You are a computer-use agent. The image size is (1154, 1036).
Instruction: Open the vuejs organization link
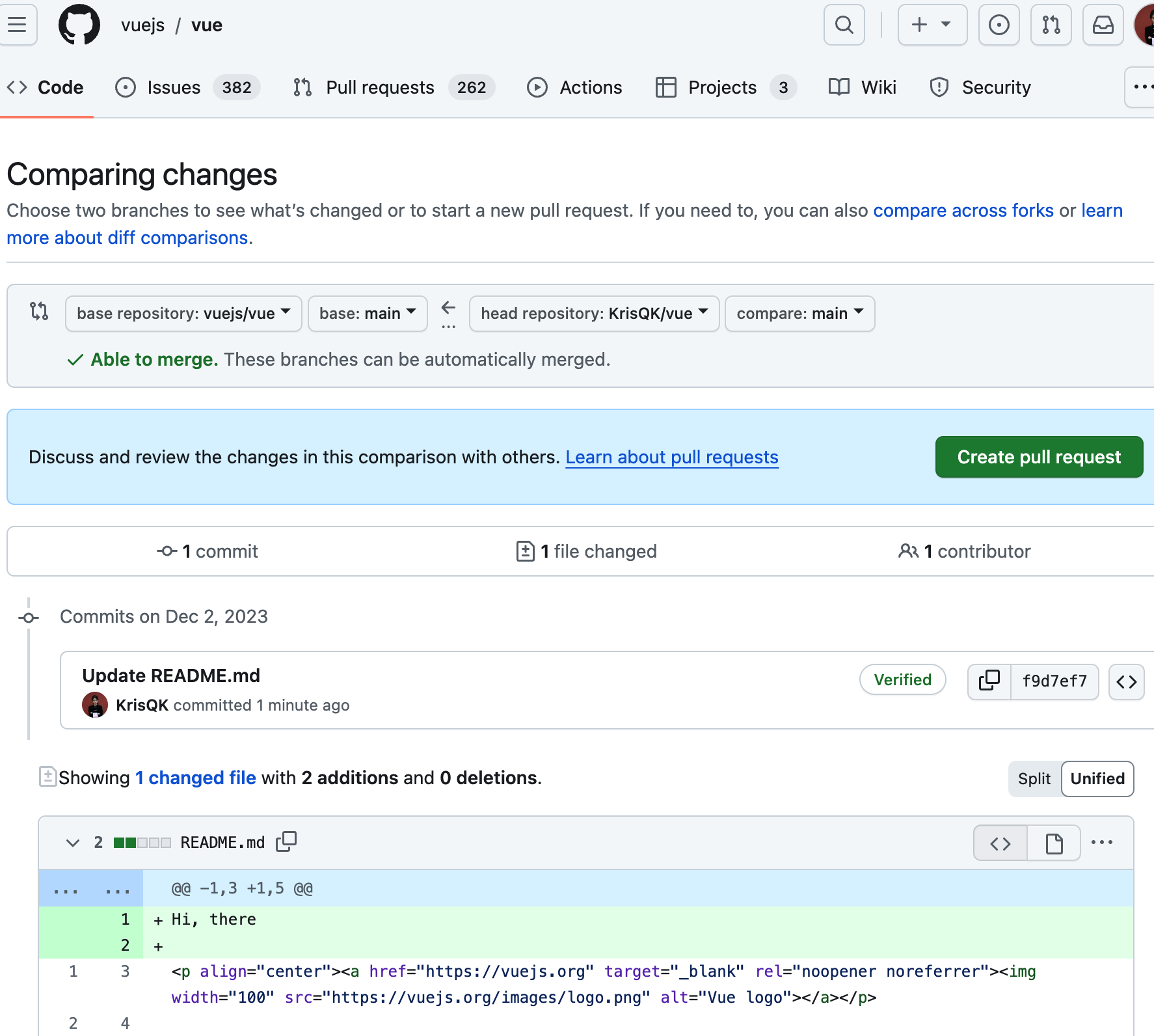coord(142,25)
